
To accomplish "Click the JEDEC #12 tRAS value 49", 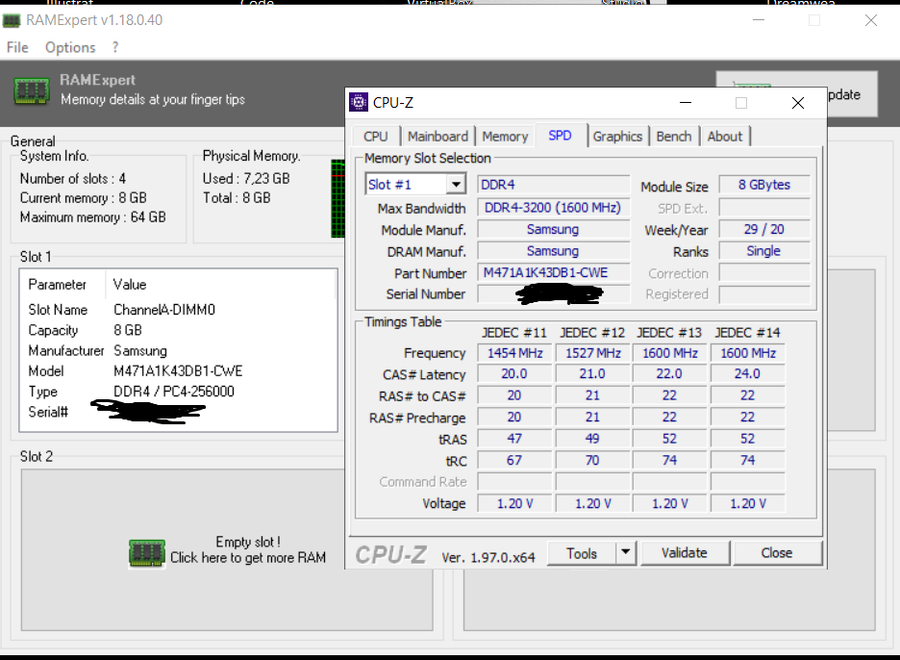I will (593, 439).
